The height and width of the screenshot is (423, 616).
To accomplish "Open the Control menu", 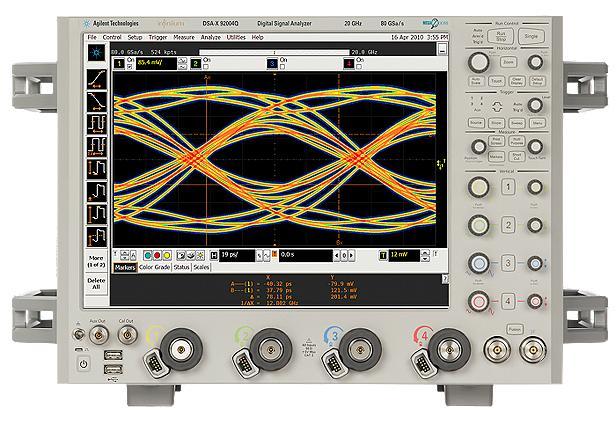I will click(112, 37).
